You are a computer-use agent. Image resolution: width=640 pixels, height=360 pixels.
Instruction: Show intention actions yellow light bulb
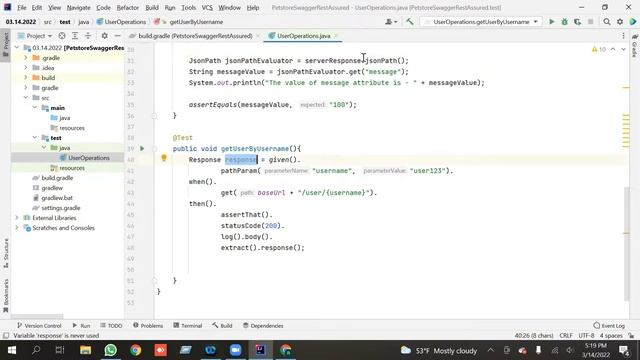coord(164,158)
